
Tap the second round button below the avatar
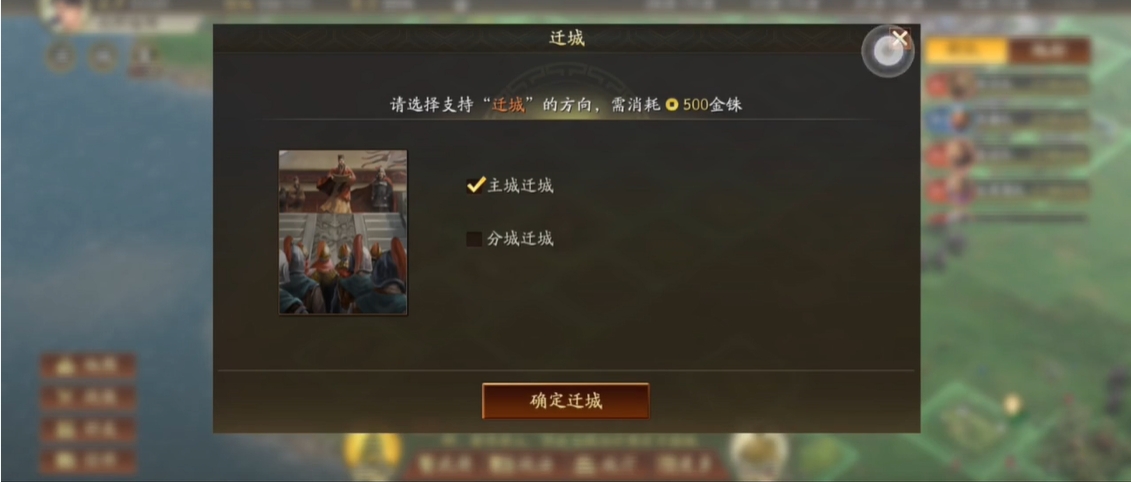pos(103,56)
